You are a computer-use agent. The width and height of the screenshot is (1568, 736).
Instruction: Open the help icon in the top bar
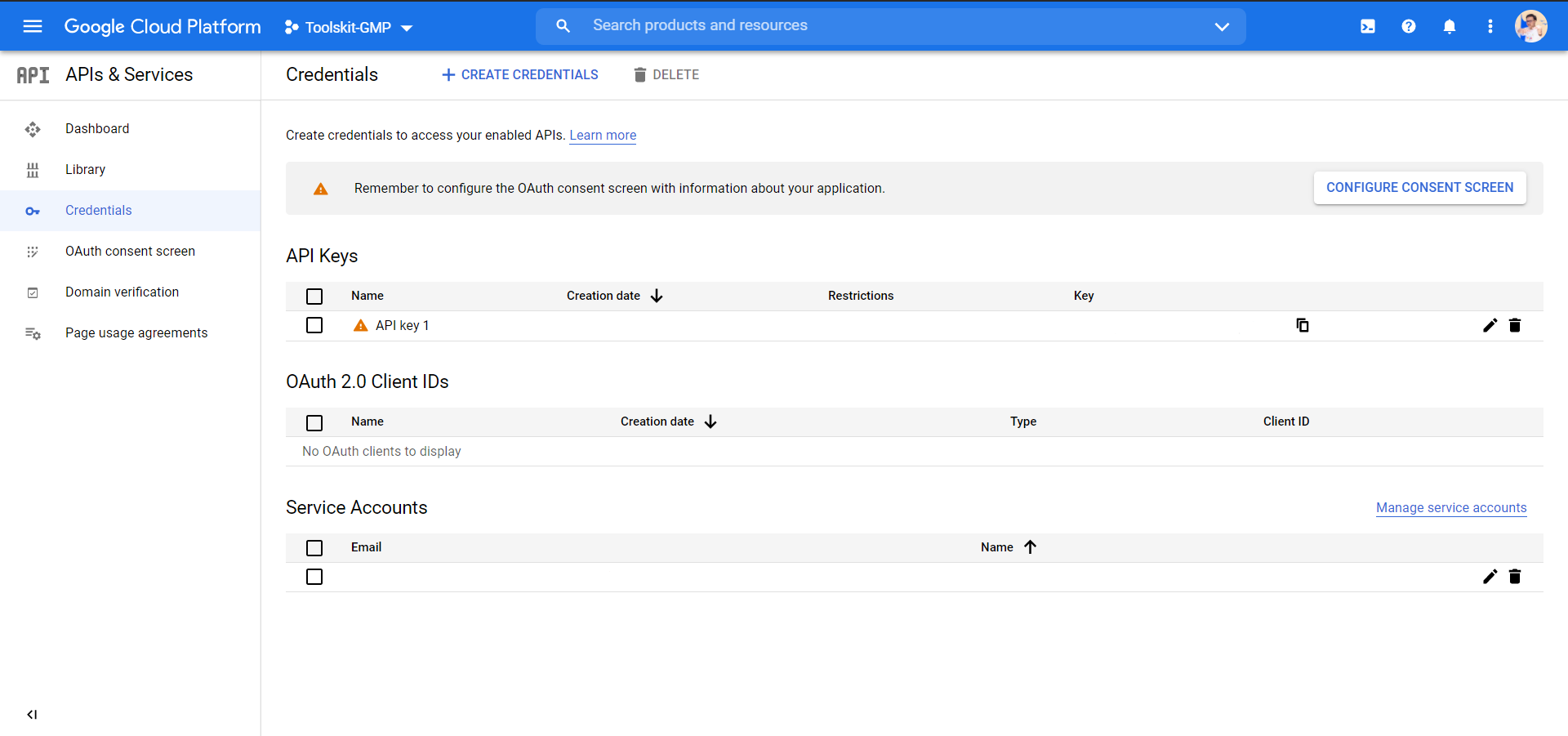(1409, 26)
